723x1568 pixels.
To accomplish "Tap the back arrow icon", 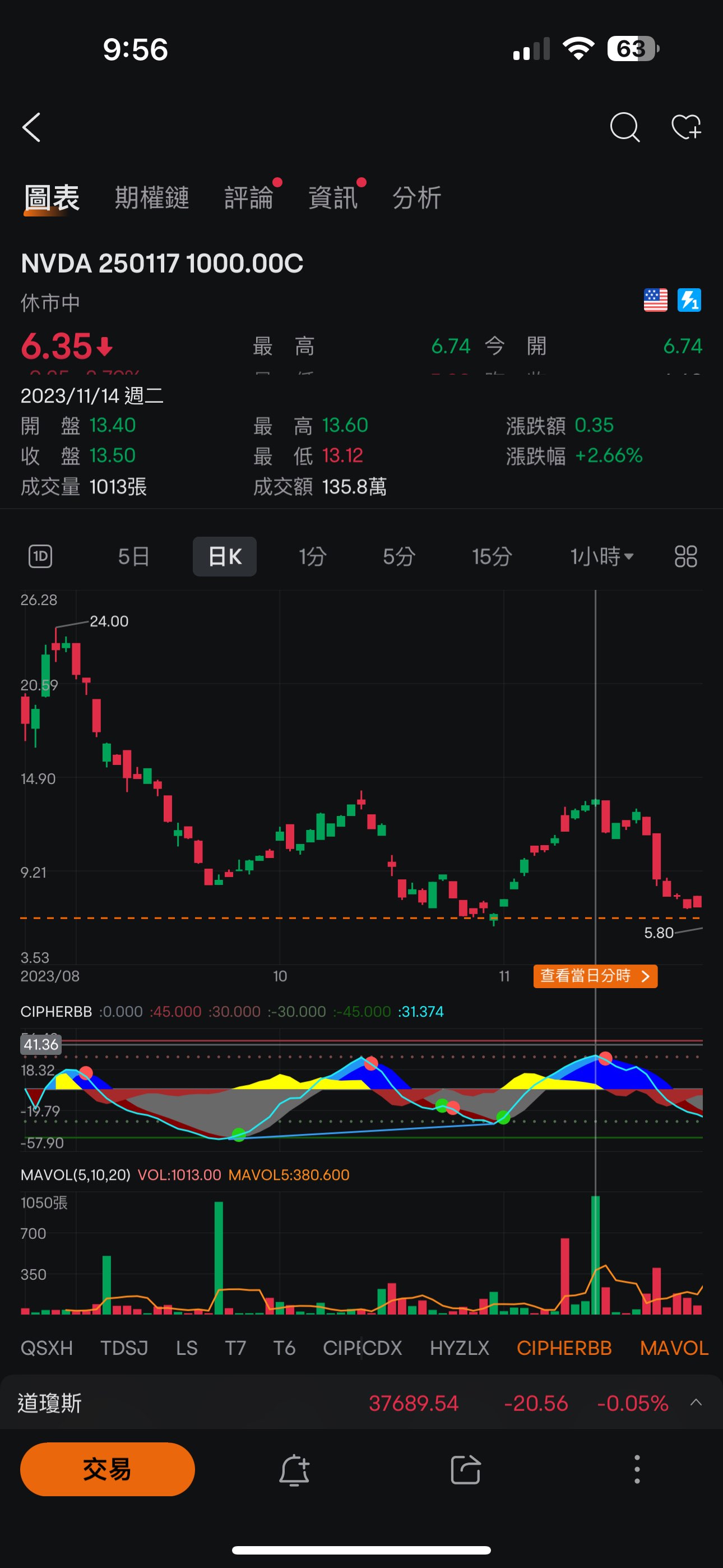I will [x=31, y=127].
